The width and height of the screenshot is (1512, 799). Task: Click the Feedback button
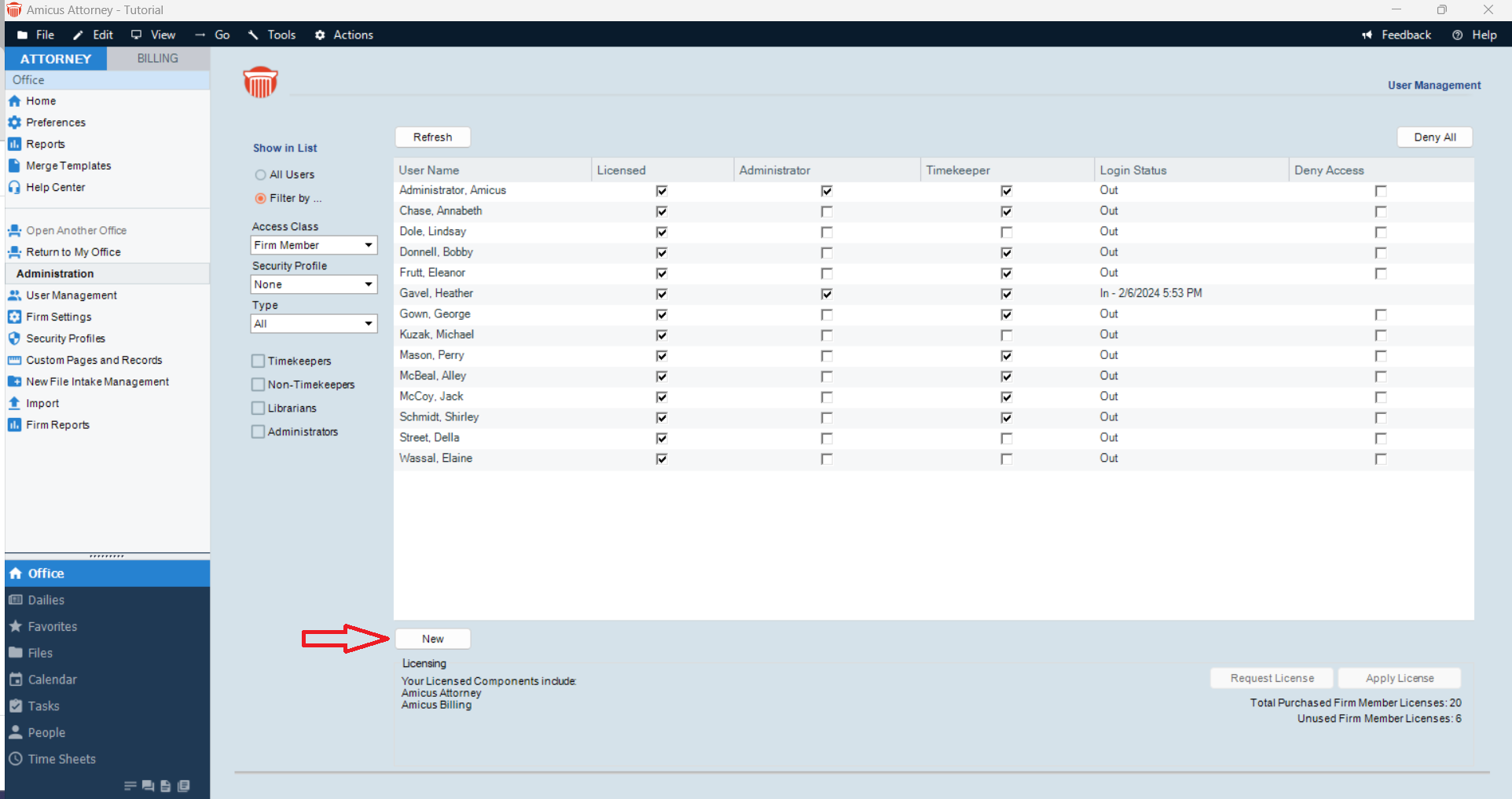click(1396, 35)
